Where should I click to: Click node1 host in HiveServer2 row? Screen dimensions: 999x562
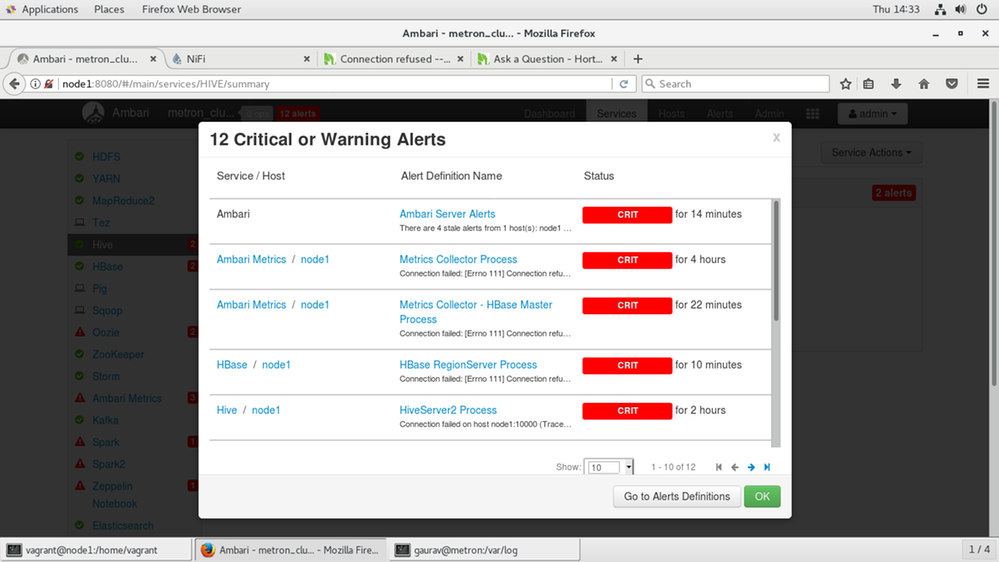coord(266,410)
